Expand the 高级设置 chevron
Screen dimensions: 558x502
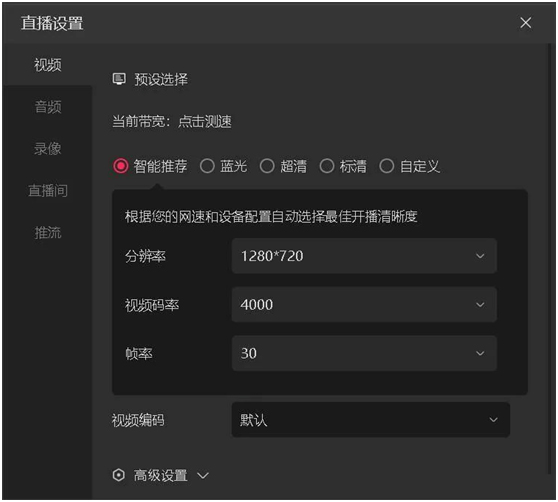click(203, 475)
